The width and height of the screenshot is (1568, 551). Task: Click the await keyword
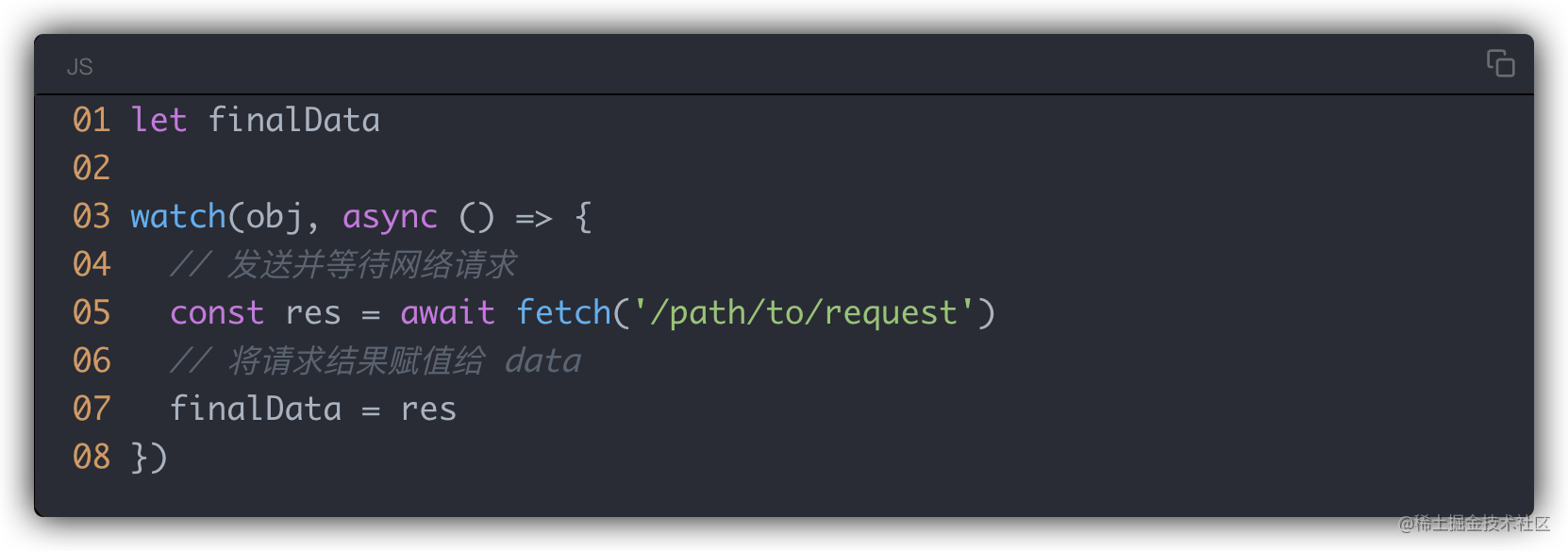pyautogui.click(x=447, y=312)
